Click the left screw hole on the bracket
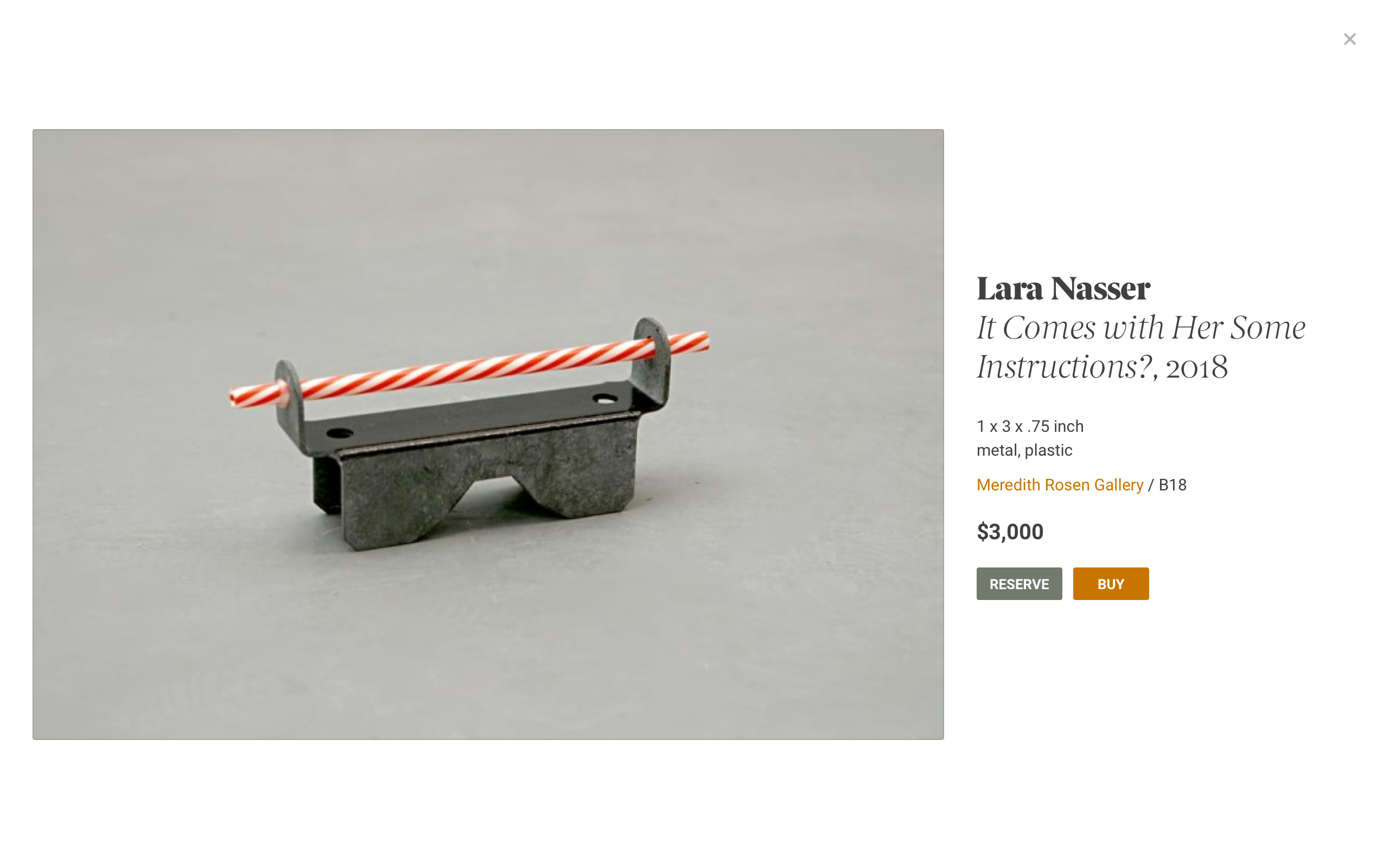1389x868 pixels. pos(339,432)
